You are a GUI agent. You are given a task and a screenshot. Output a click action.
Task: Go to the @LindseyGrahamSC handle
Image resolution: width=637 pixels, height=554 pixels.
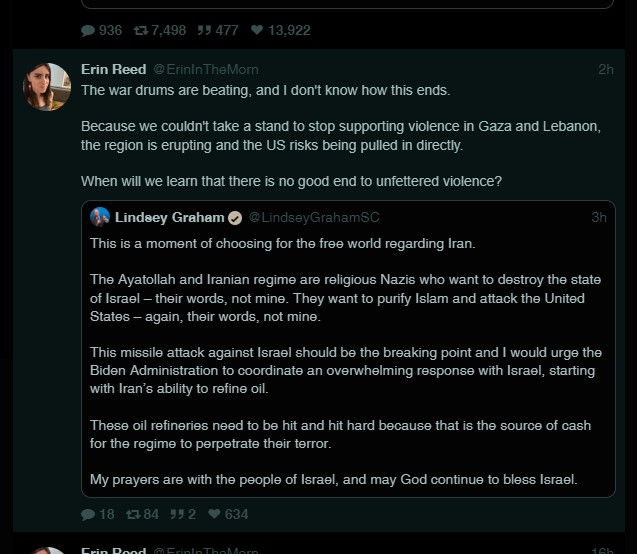(314, 218)
